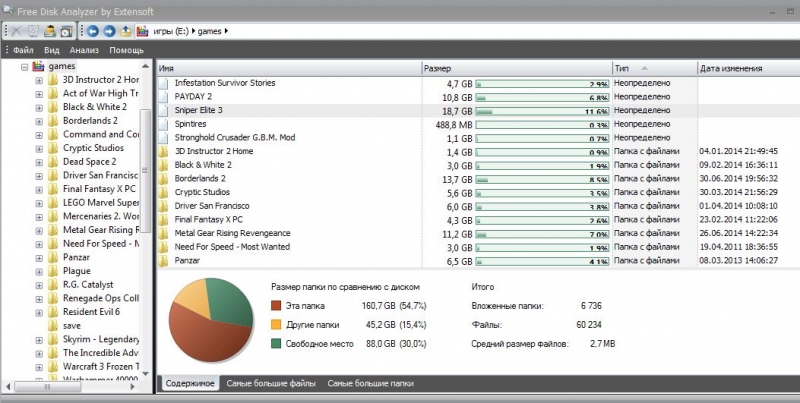Click file icon of PAYDAY 2 row

[163, 97]
